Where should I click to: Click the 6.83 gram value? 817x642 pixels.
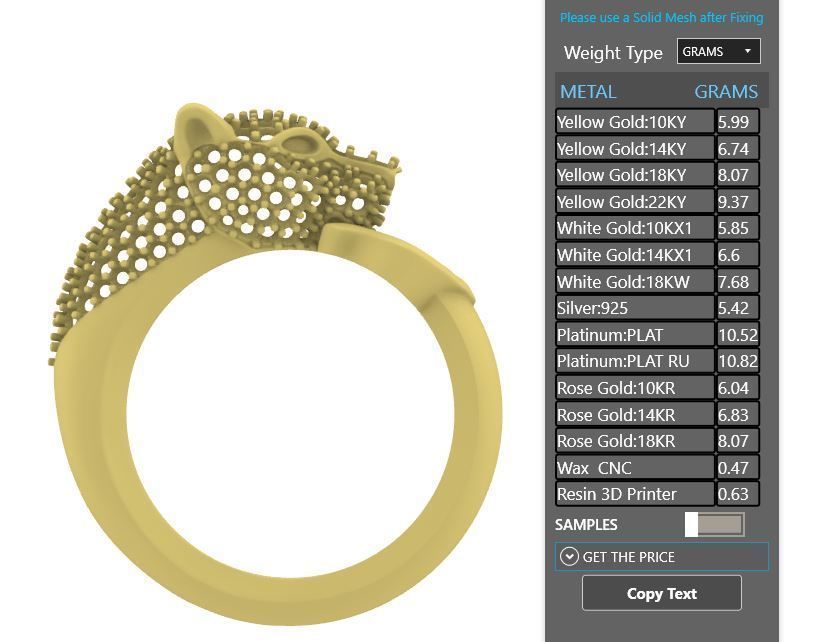pyautogui.click(x=738, y=414)
